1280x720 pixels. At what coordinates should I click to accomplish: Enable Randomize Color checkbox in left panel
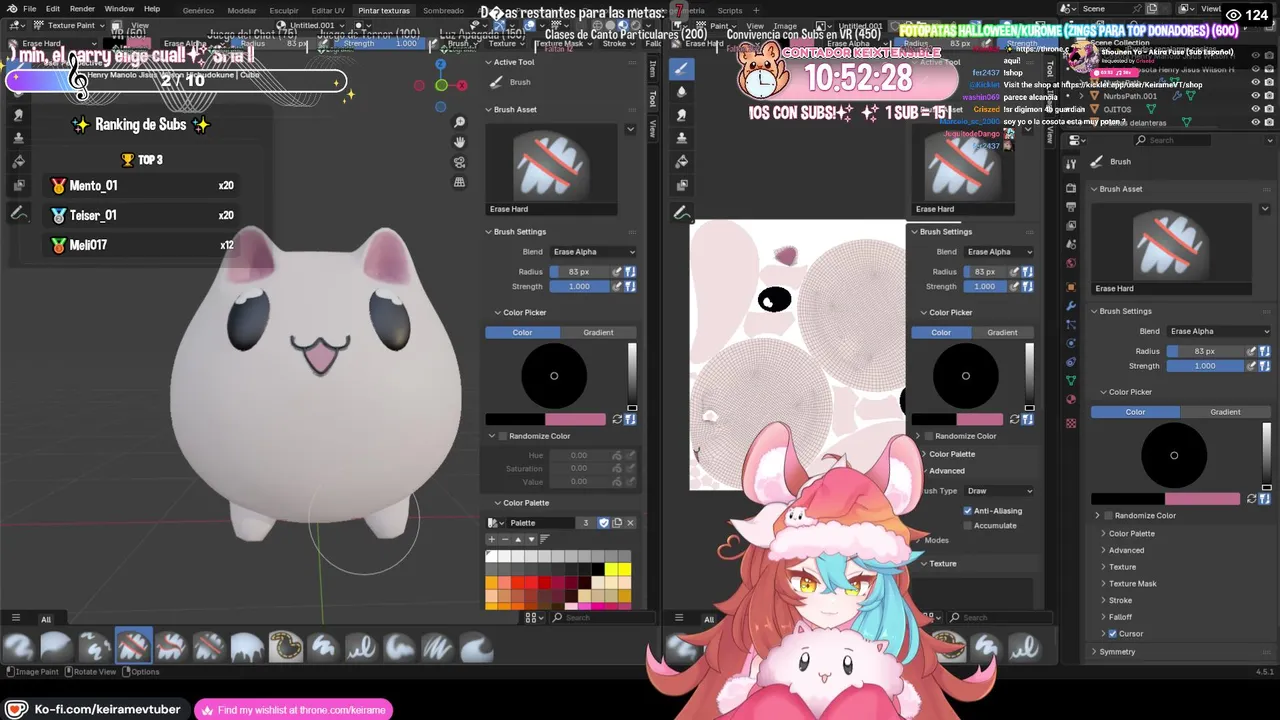(503, 436)
